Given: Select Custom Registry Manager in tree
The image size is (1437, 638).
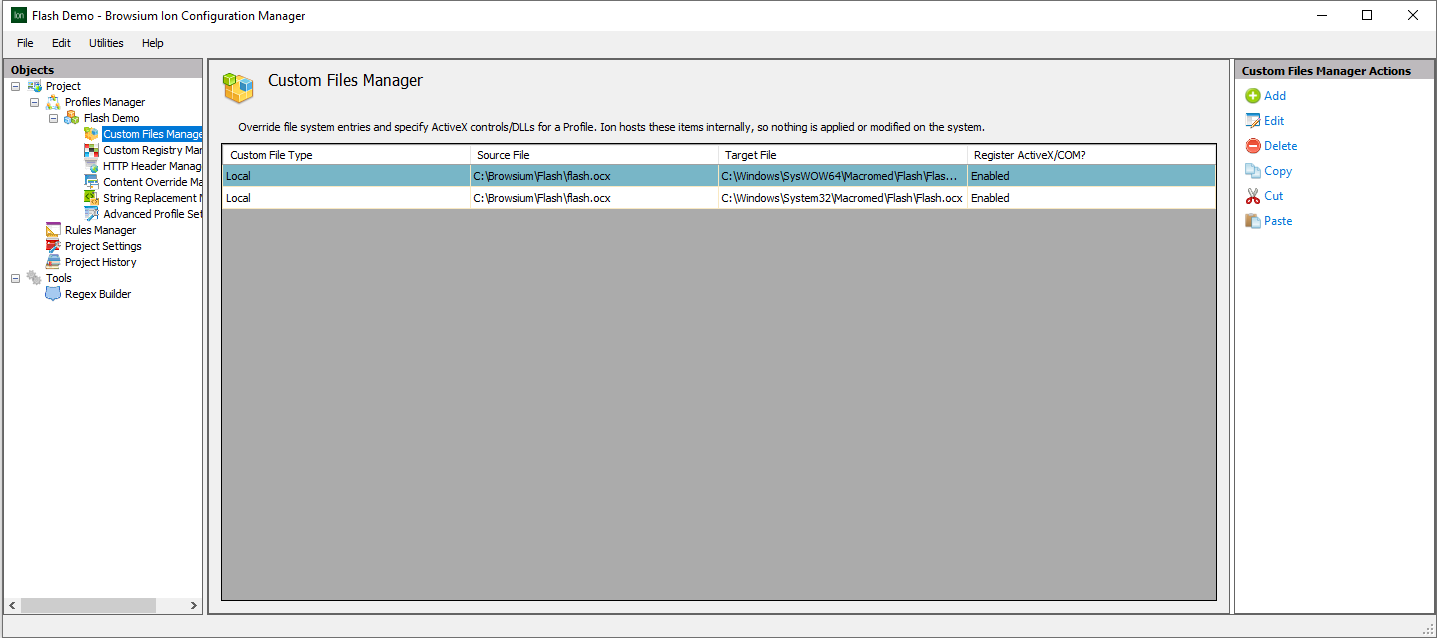Looking at the screenshot, I should tap(153, 150).
